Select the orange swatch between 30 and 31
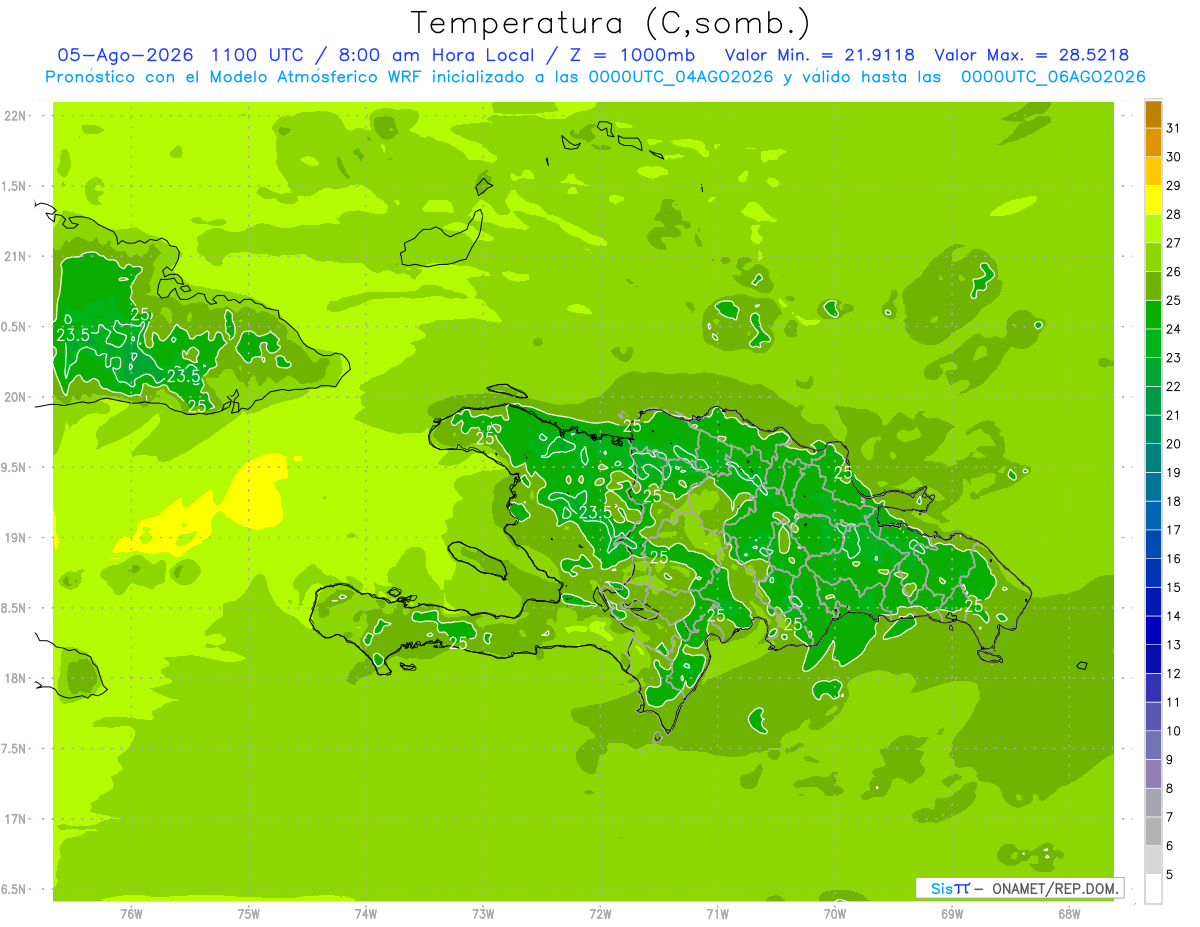 coord(1153,142)
